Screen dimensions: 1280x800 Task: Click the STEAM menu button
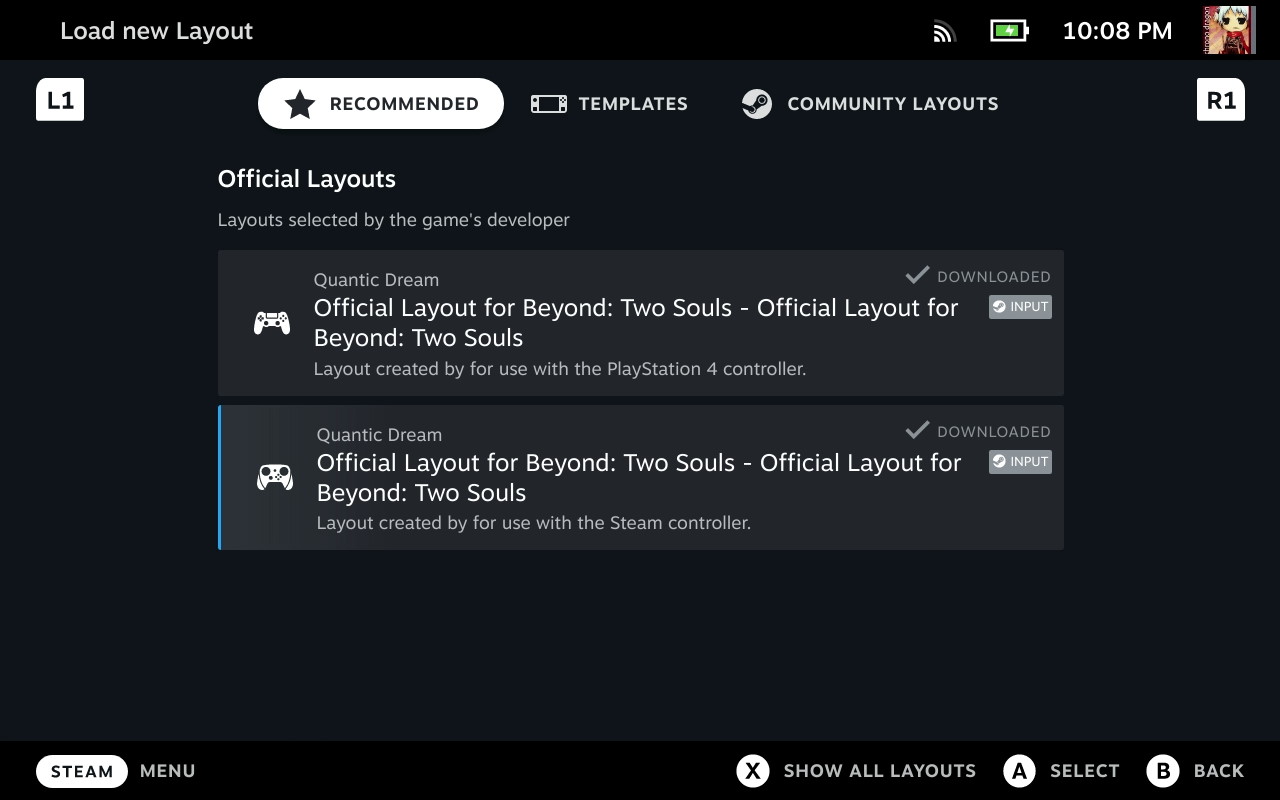pos(82,771)
